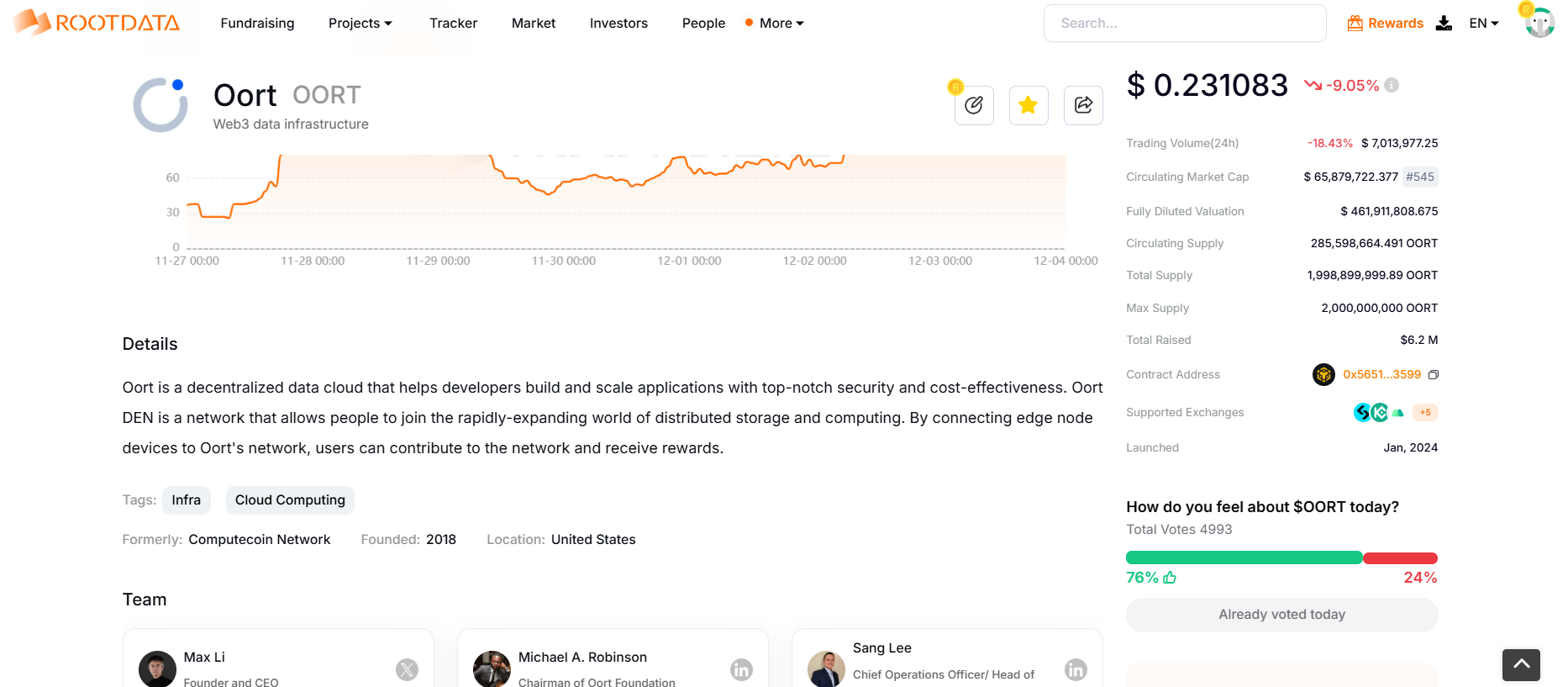Go to the People page
Image resolution: width=1568 pixels, height=687 pixels.
pyautogui.click(x=703, y=23)
